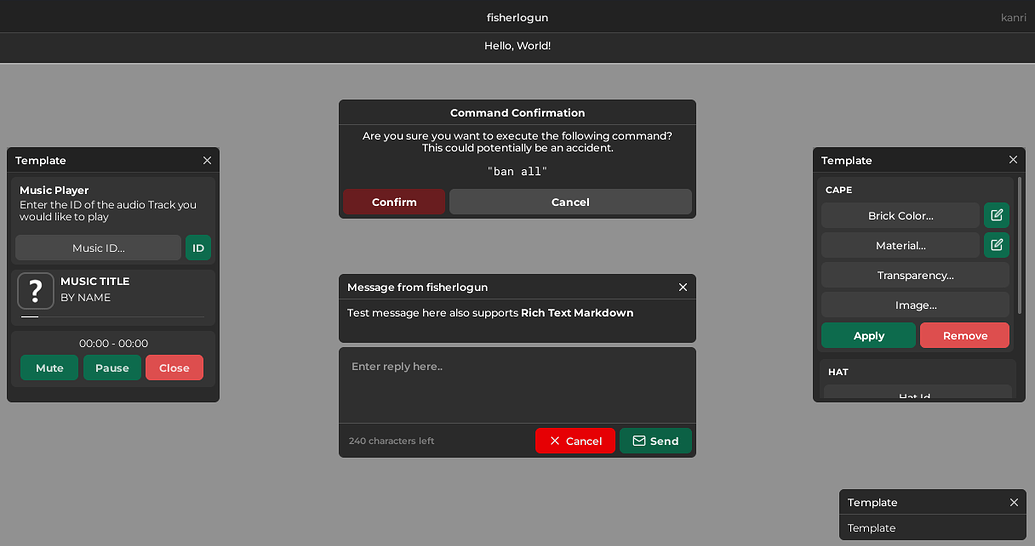Click the Material field
Screen dimensions: 1035x546
pyautogui.click(x=900, y=245)
